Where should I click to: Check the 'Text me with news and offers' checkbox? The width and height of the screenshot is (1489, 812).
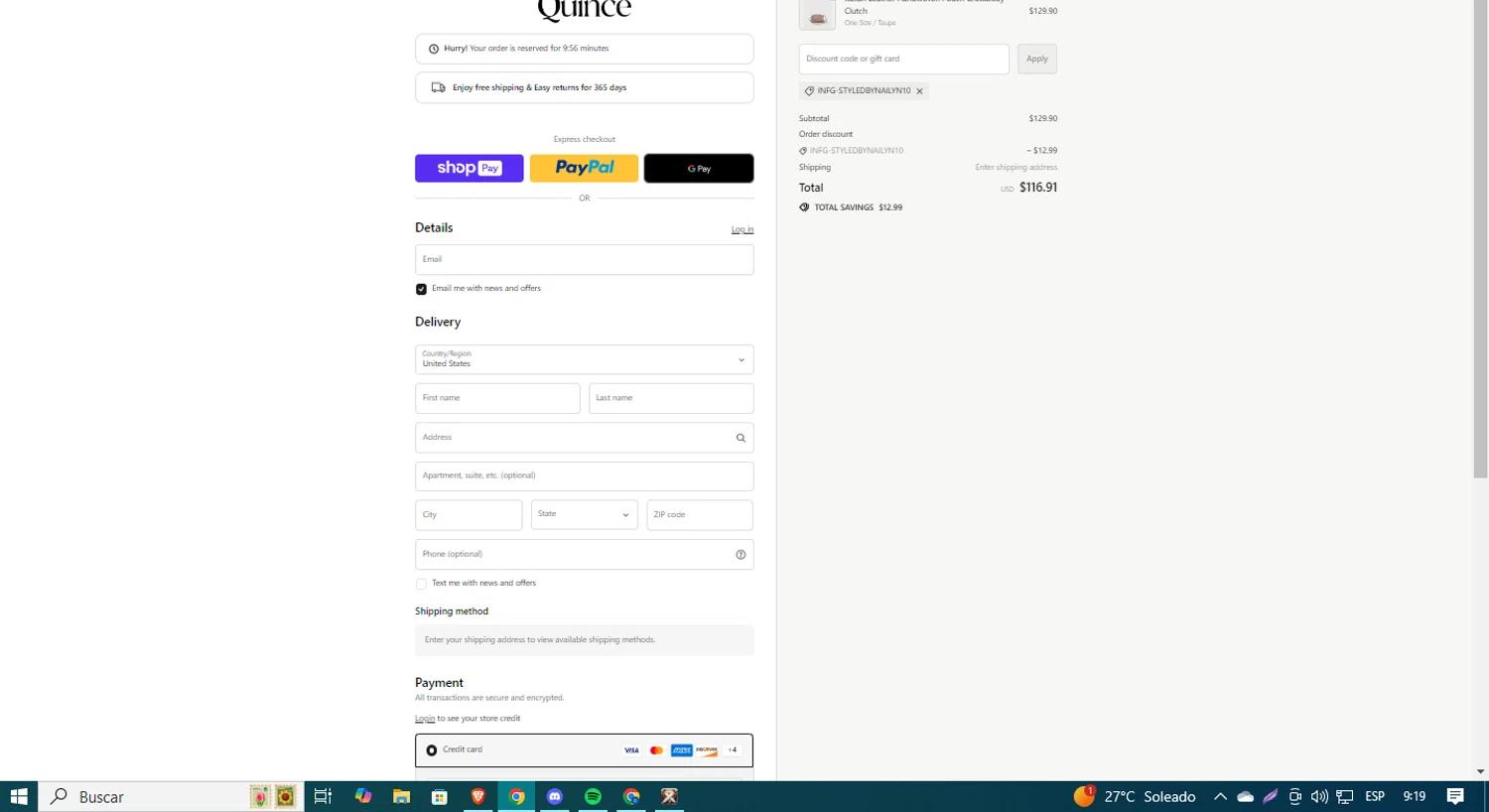pos(421,584)
